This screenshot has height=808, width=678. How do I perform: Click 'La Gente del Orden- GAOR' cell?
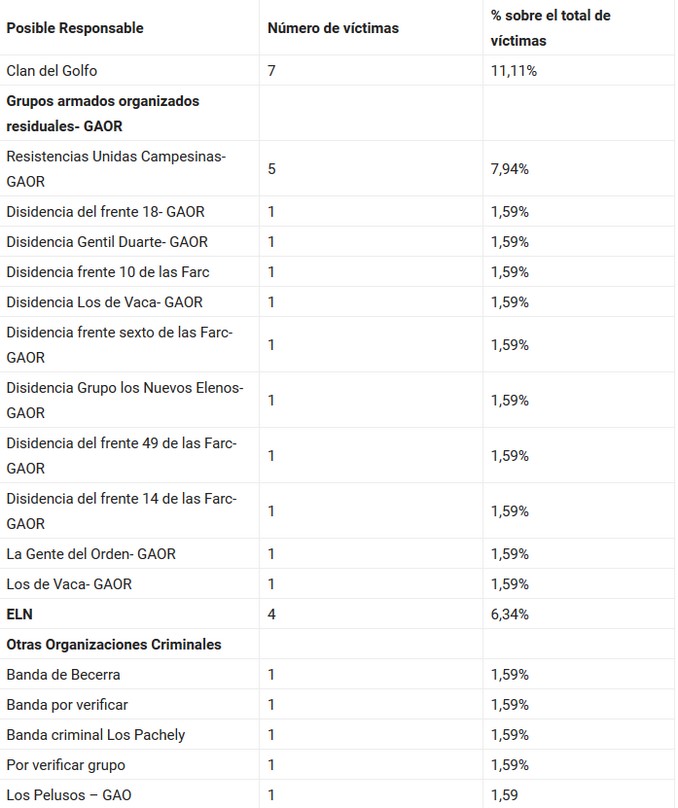point(91,554)
